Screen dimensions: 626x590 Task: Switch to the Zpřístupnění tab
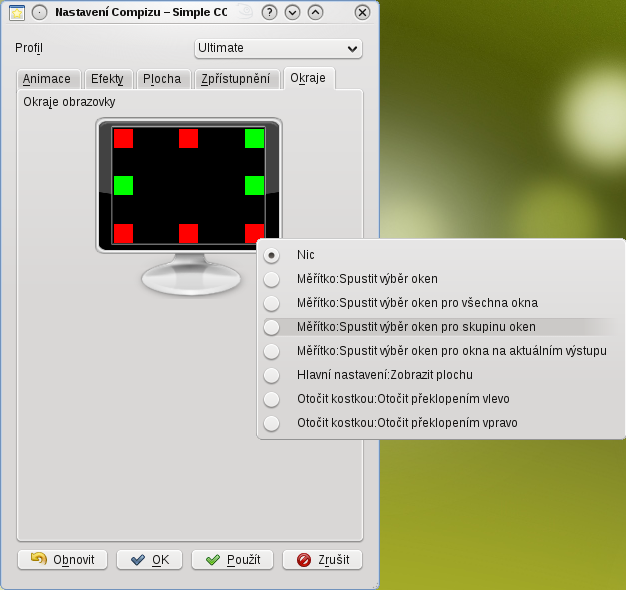point(236,79)
